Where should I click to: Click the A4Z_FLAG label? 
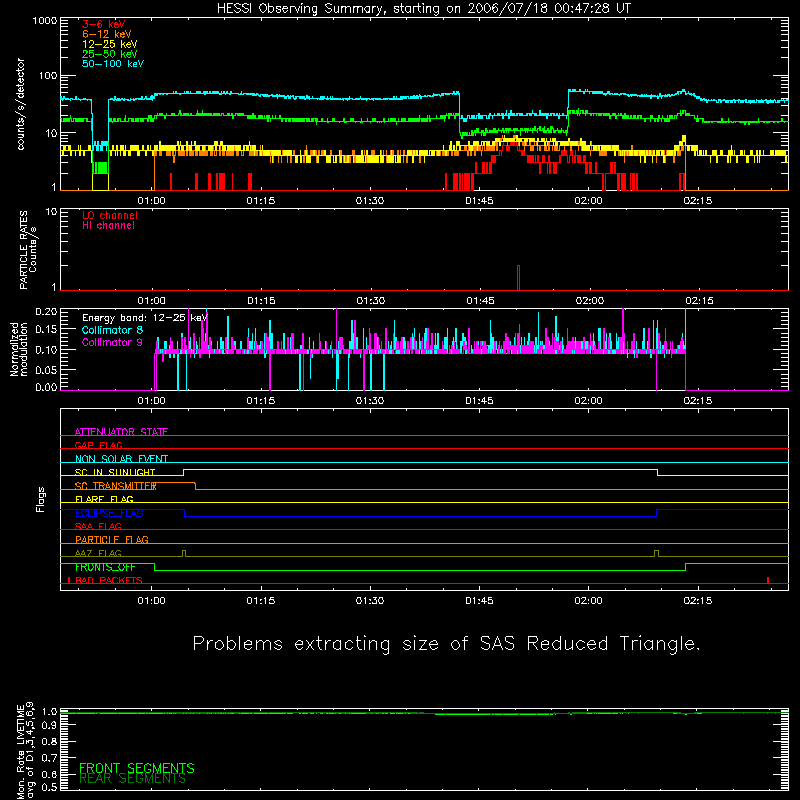tap(98, 553)
